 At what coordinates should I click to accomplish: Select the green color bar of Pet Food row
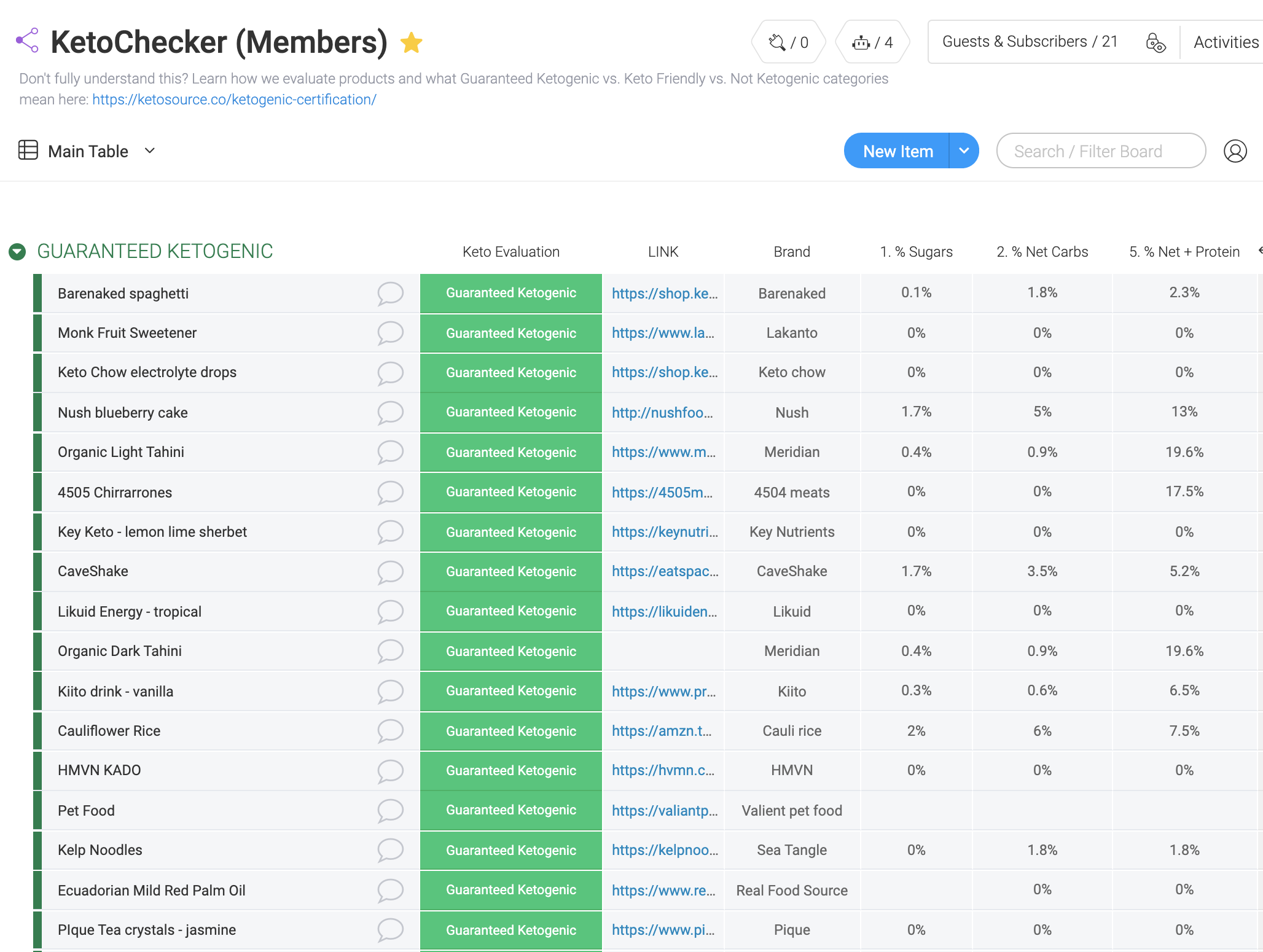point(37,811)
